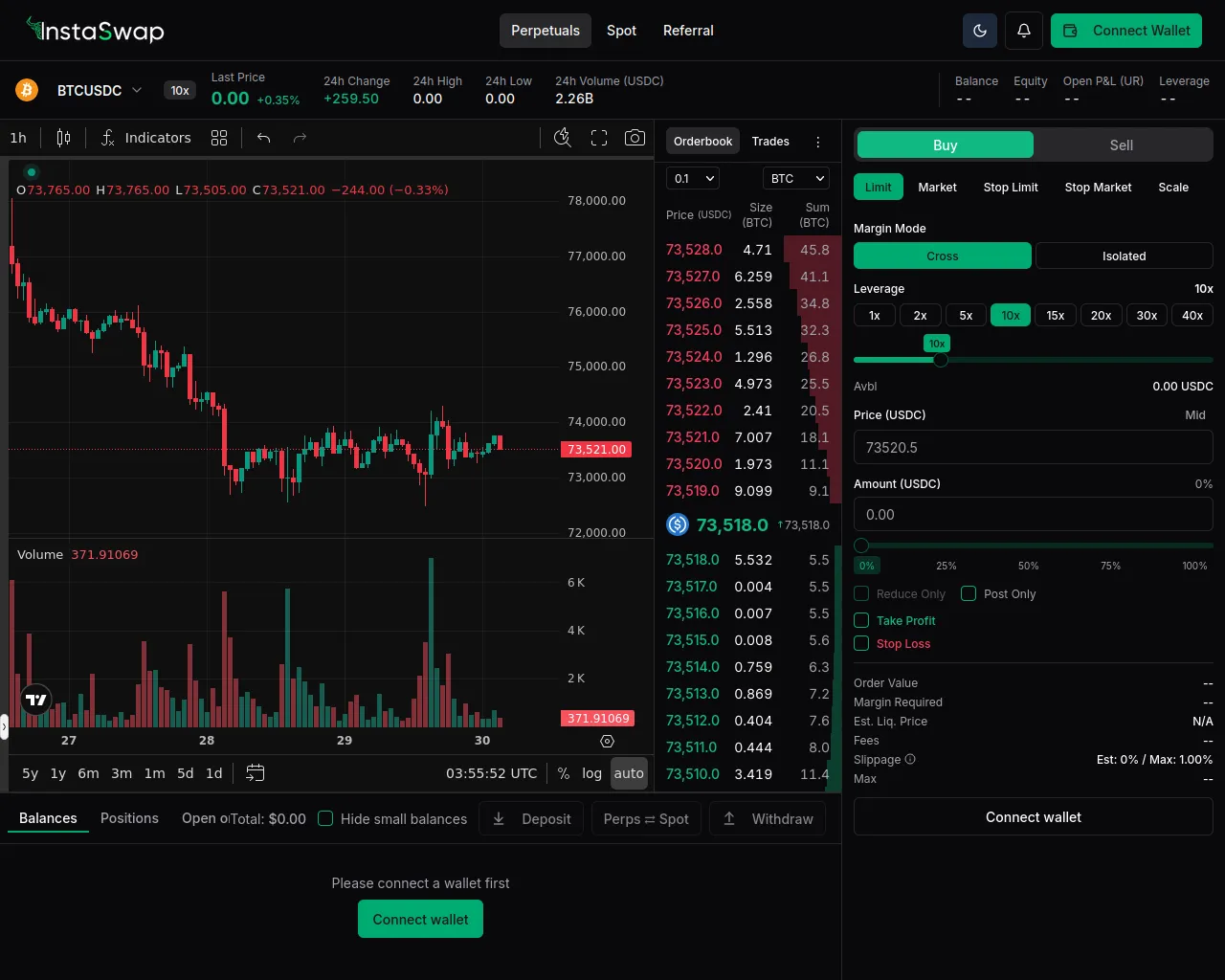Check the Stop Loss option
This screenshot has height=980, width=1225.
click(861, 643)
